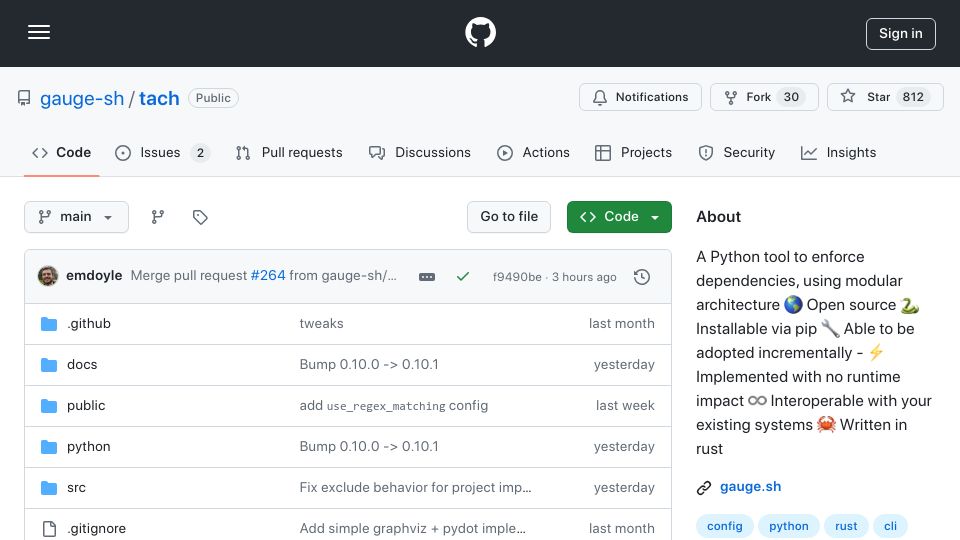Screen dimensions: 960x540
Task: Star the tach repository
Action: 885,97
